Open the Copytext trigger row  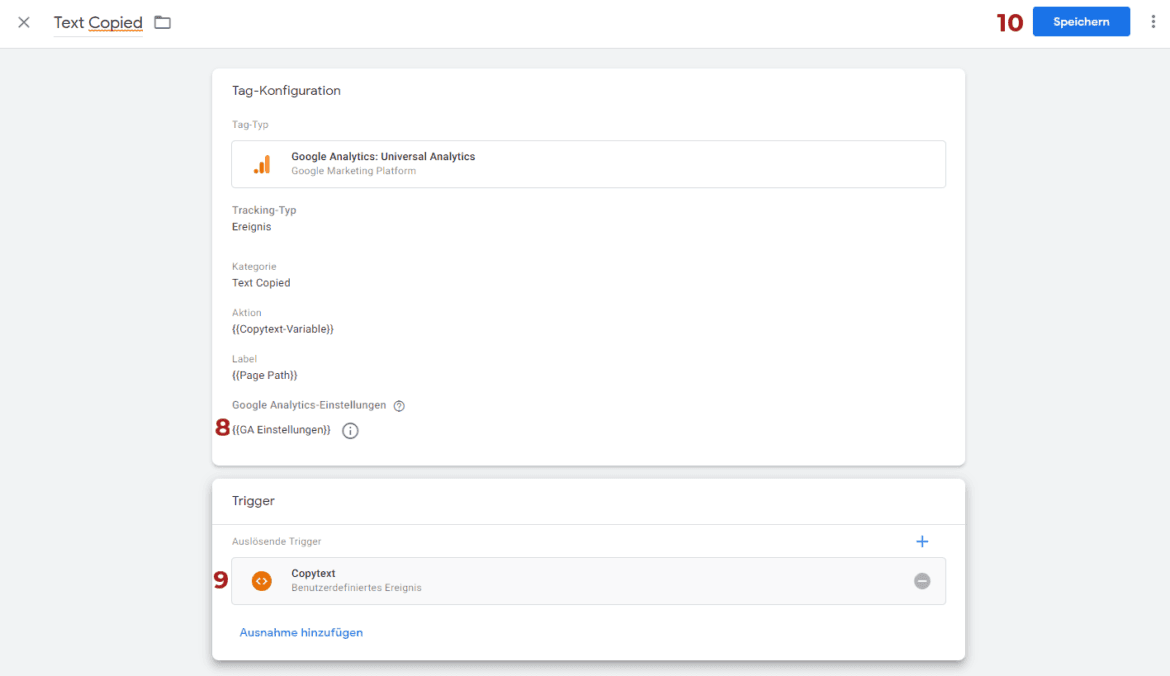[588, 580]
